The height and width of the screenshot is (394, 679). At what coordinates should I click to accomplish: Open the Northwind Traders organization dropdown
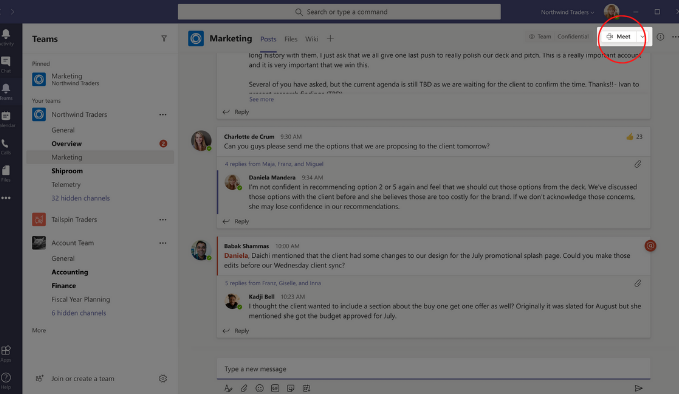click(567, 12)
